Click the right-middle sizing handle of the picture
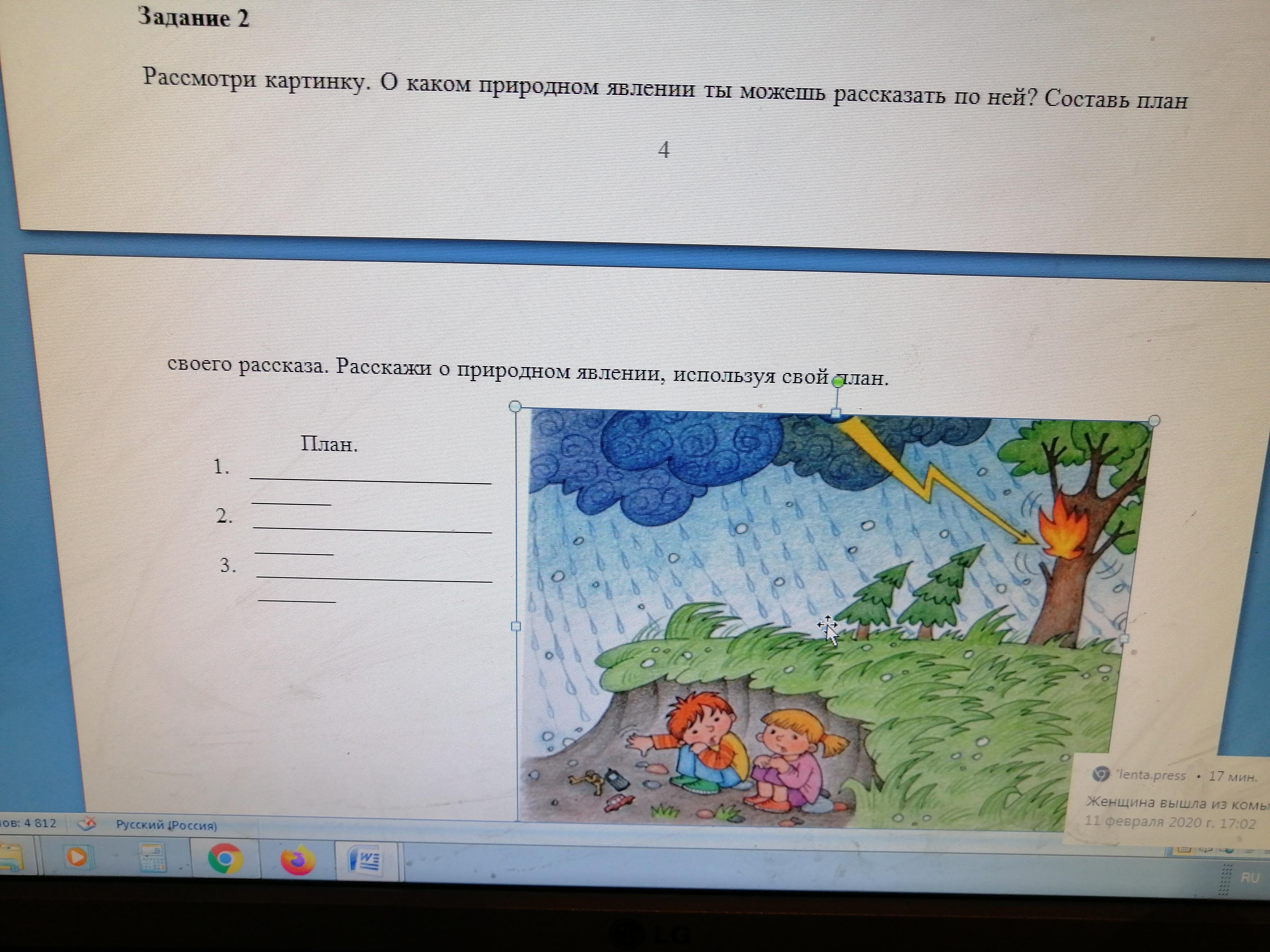Image resolution: width=1270 pixels, height=952 pixels. click(x=1124, y=639)
